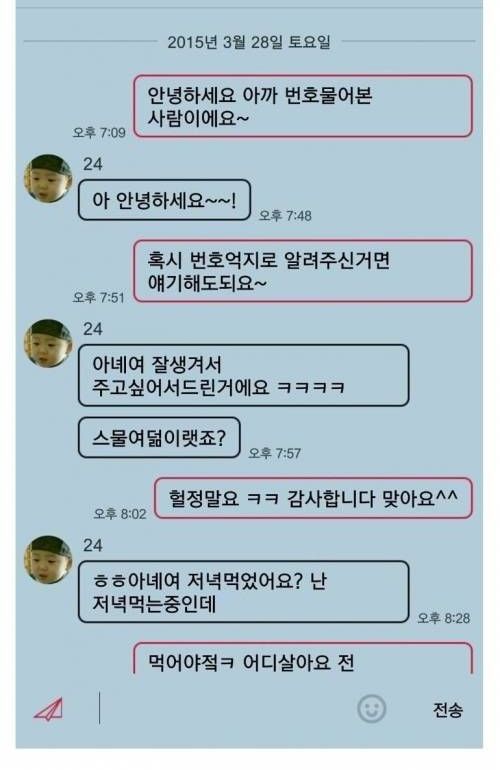500x770 pixels.
Task: Tap the 전송 send button
Action: [447, 710]
